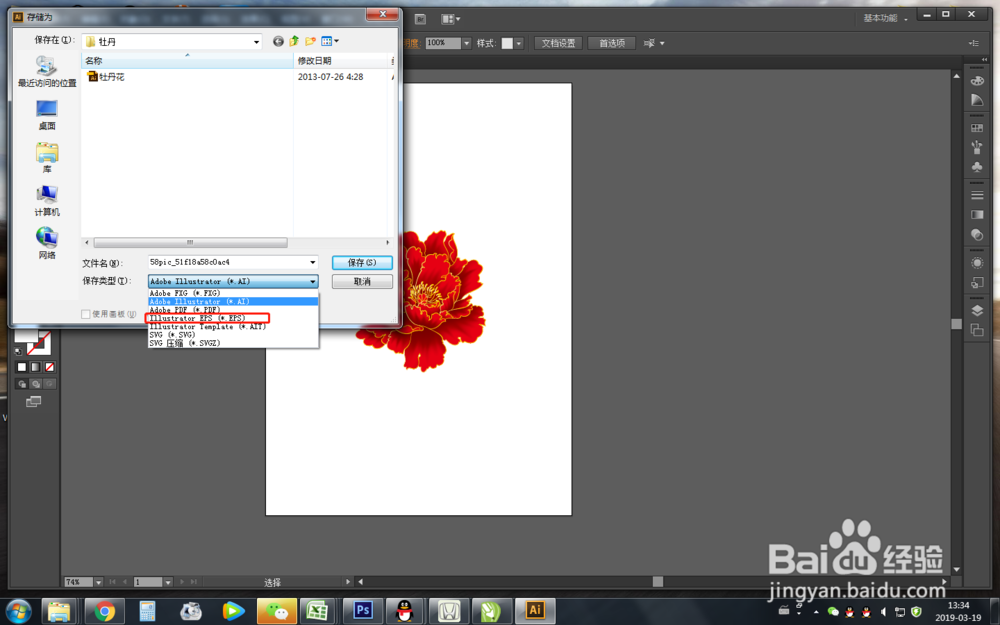Screen dimensions: 1000x625
Task: Create a new folder in save dialog
Action: click(311, 41)
